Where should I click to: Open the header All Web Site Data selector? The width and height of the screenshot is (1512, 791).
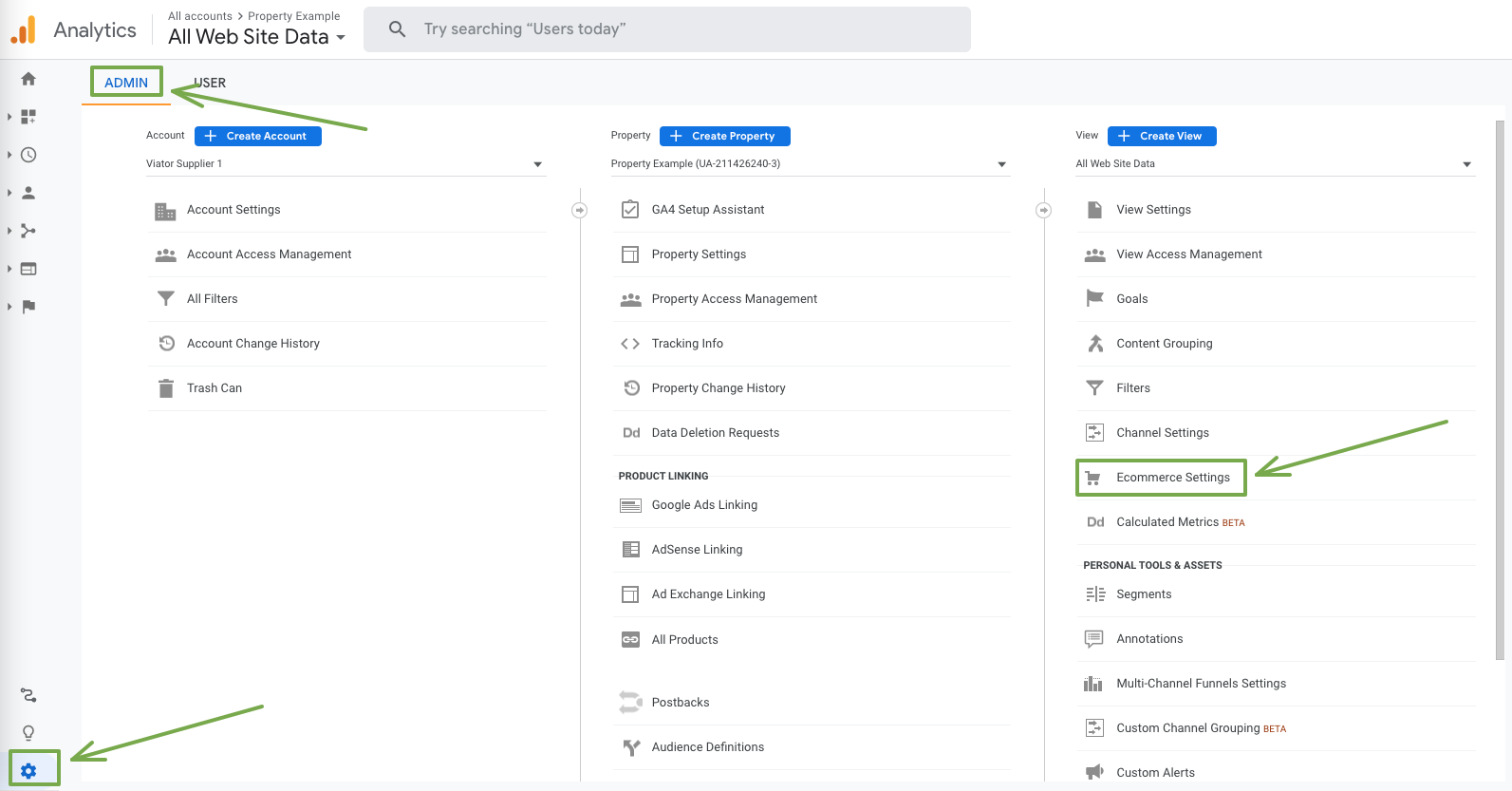256,37
